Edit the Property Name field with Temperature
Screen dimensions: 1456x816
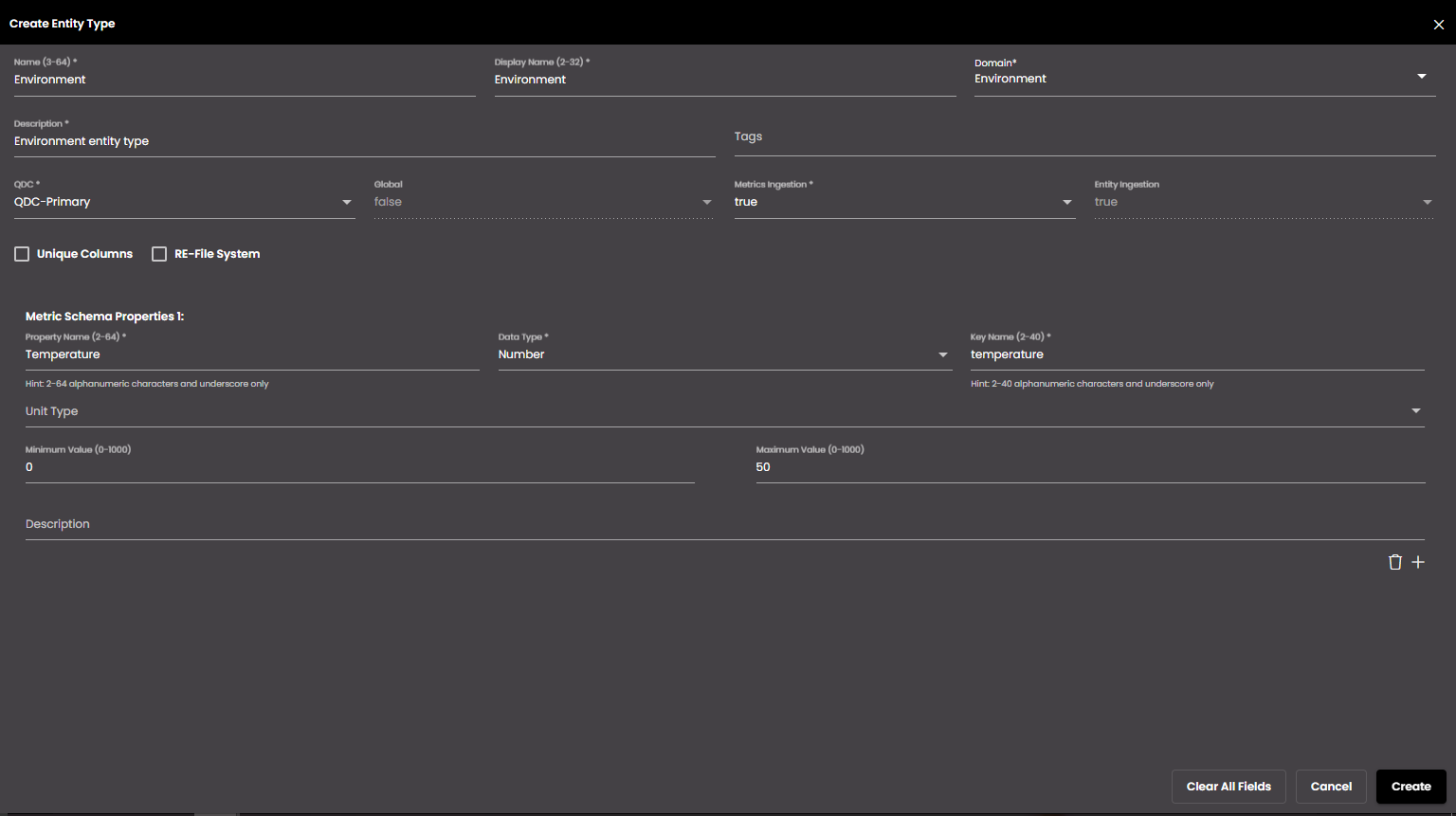(x=252, y=354)
